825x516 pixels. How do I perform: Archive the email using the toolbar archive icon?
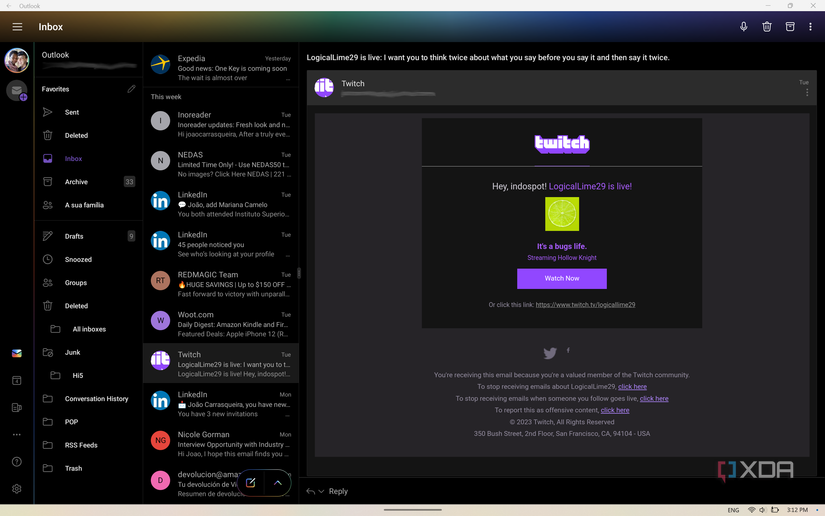(790, 27)
